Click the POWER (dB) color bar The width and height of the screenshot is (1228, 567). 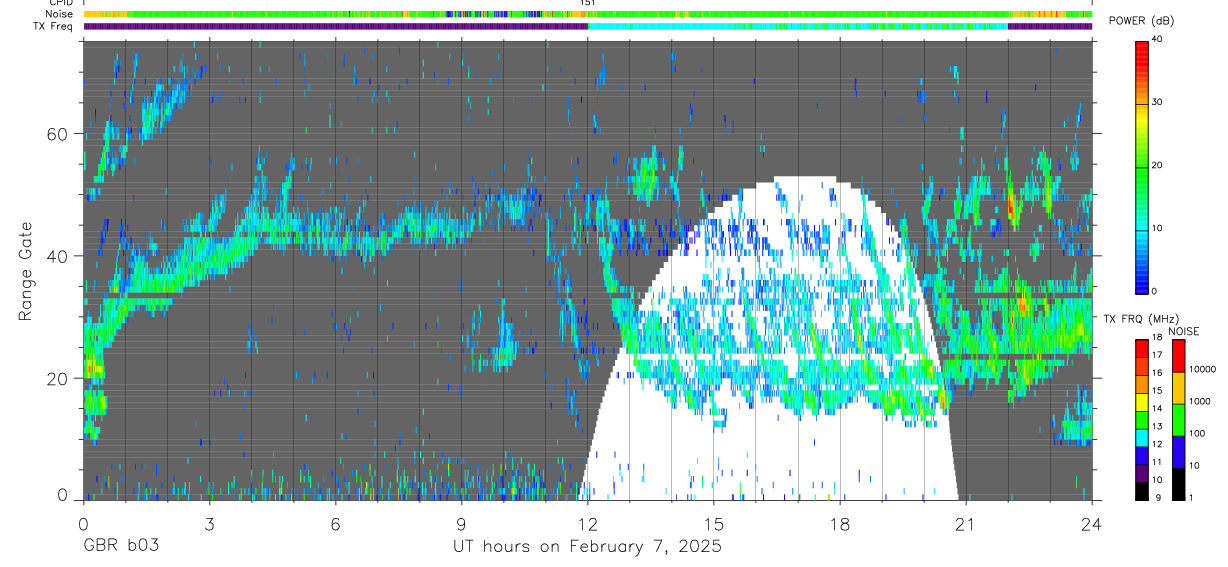click(x=1142, y=166)
